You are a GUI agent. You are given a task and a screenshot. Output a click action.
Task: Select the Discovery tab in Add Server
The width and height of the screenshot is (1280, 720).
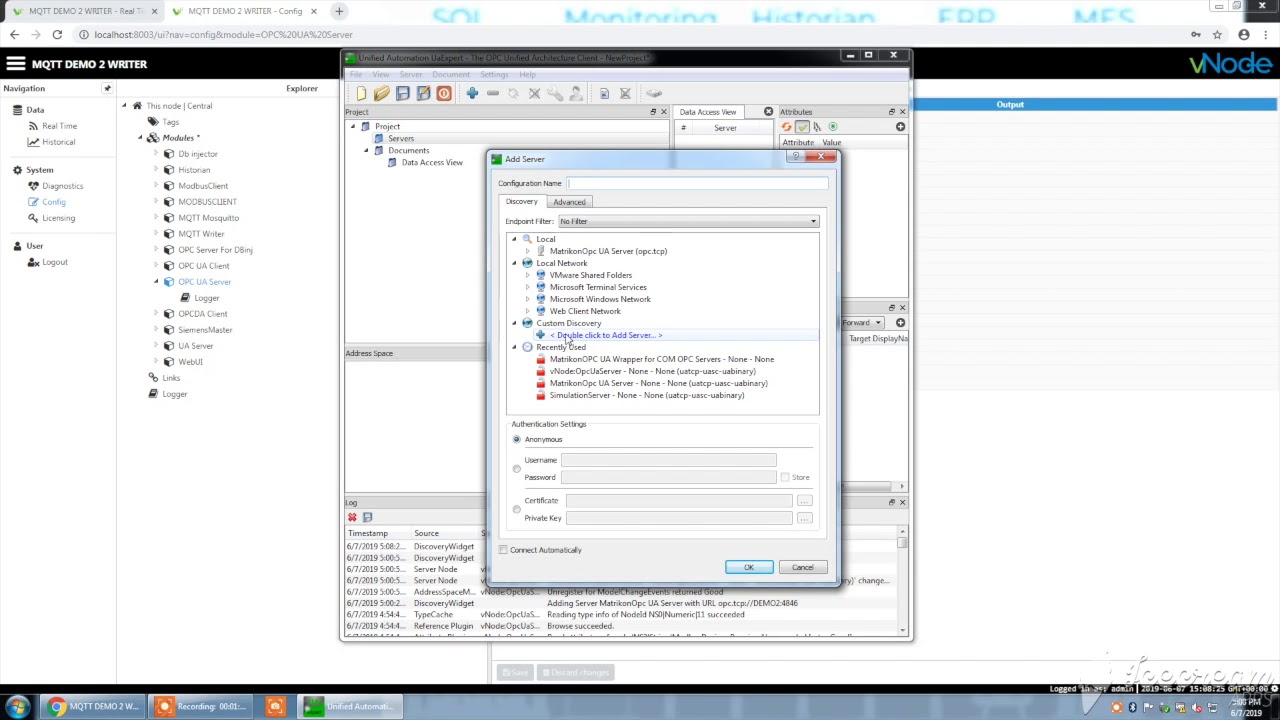(521, 202)
